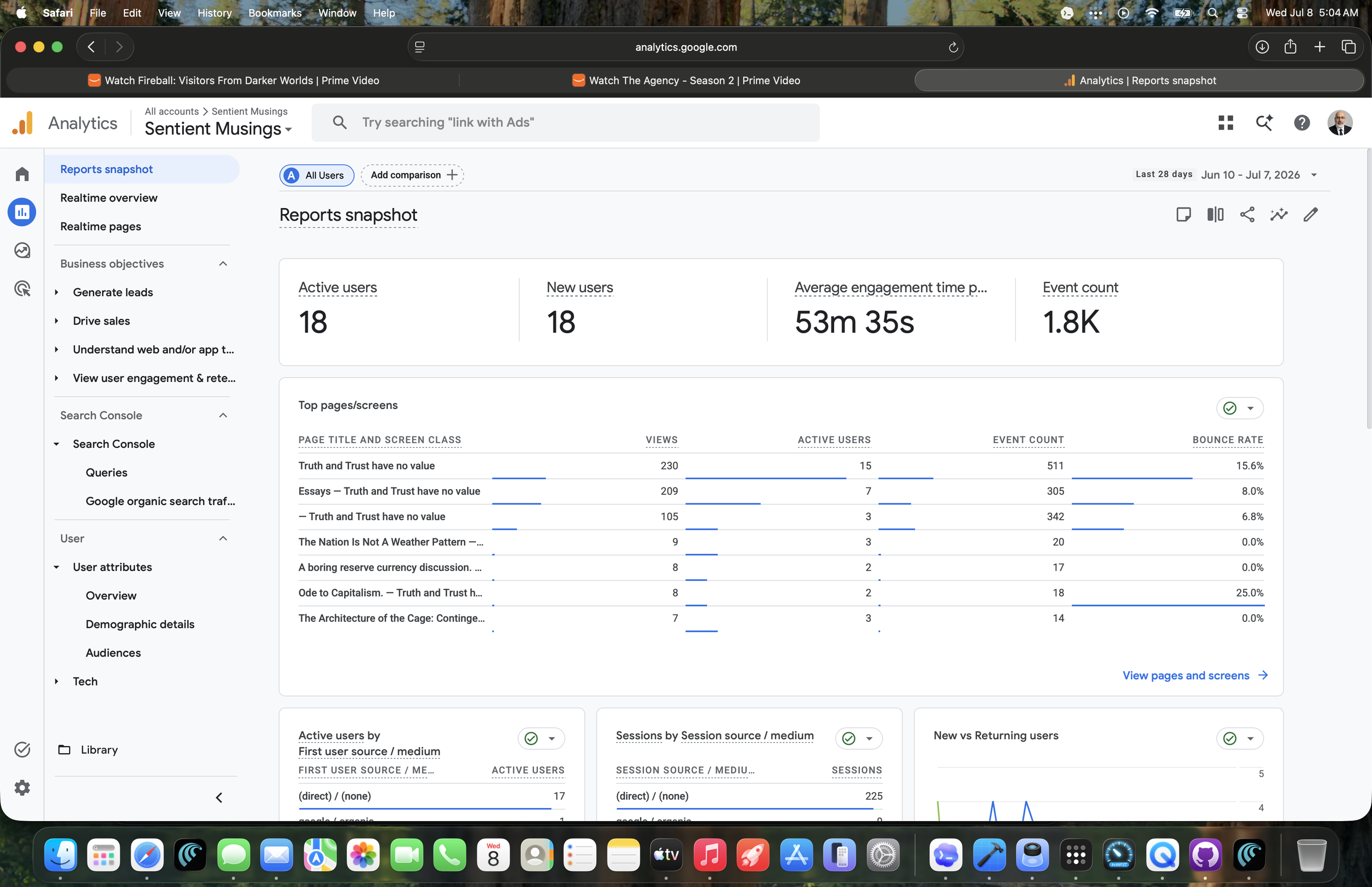Share this report icon
The image size is (1372, 887).
pos(1247,215)
